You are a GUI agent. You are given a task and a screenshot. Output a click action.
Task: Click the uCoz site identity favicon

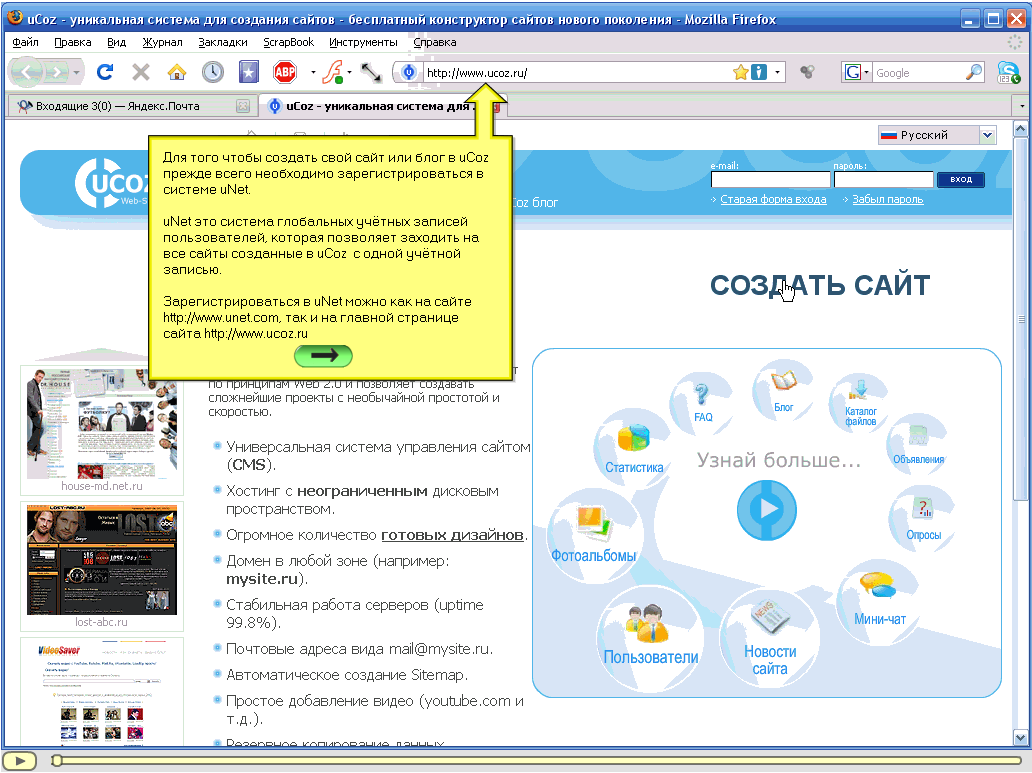(x=409, y=72)
